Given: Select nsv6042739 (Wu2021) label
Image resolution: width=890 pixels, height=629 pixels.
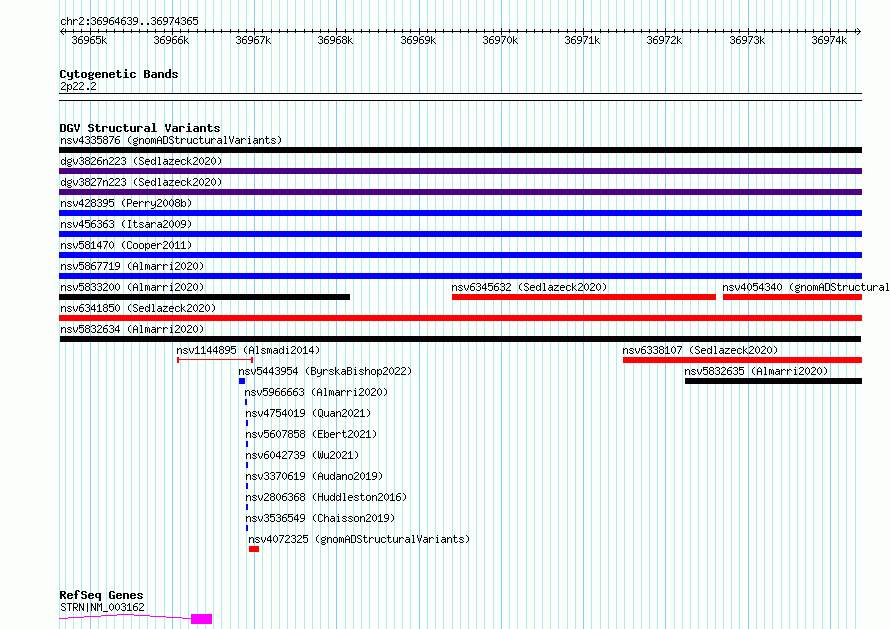Looking at the screenshot, I should 302,455.
